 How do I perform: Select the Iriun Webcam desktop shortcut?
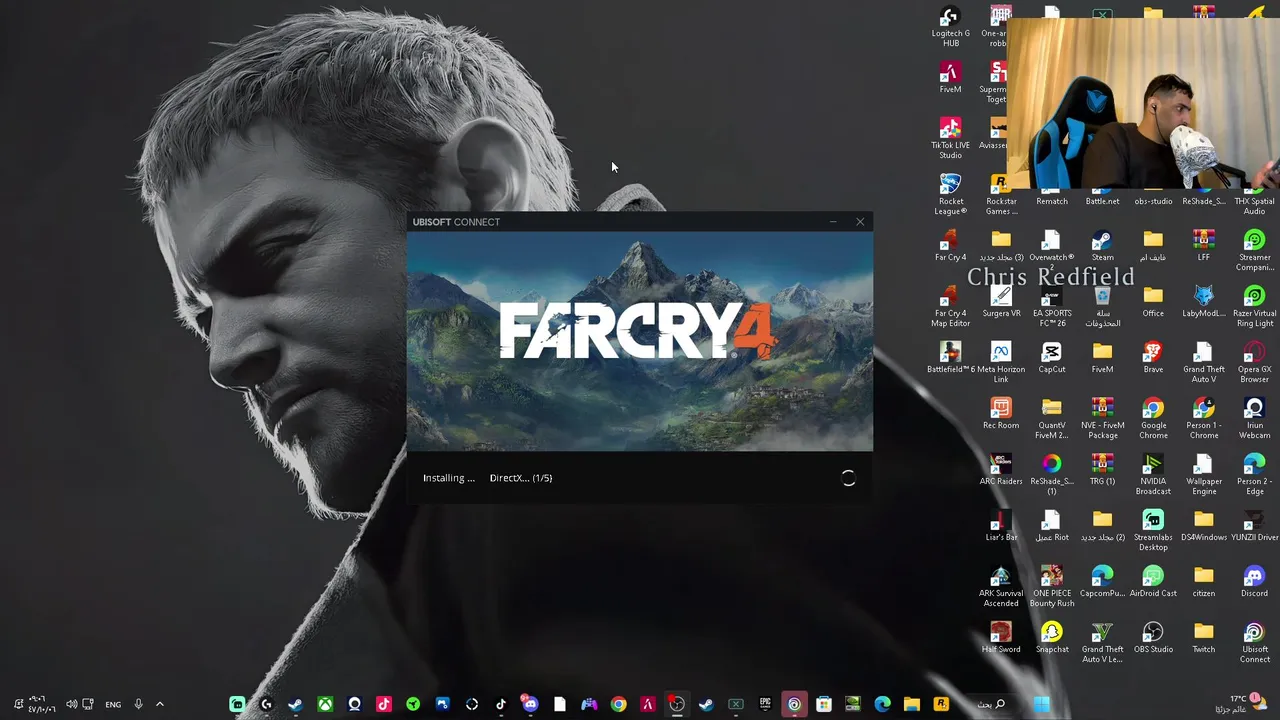pyautogui.click(x=1254, y=419)
